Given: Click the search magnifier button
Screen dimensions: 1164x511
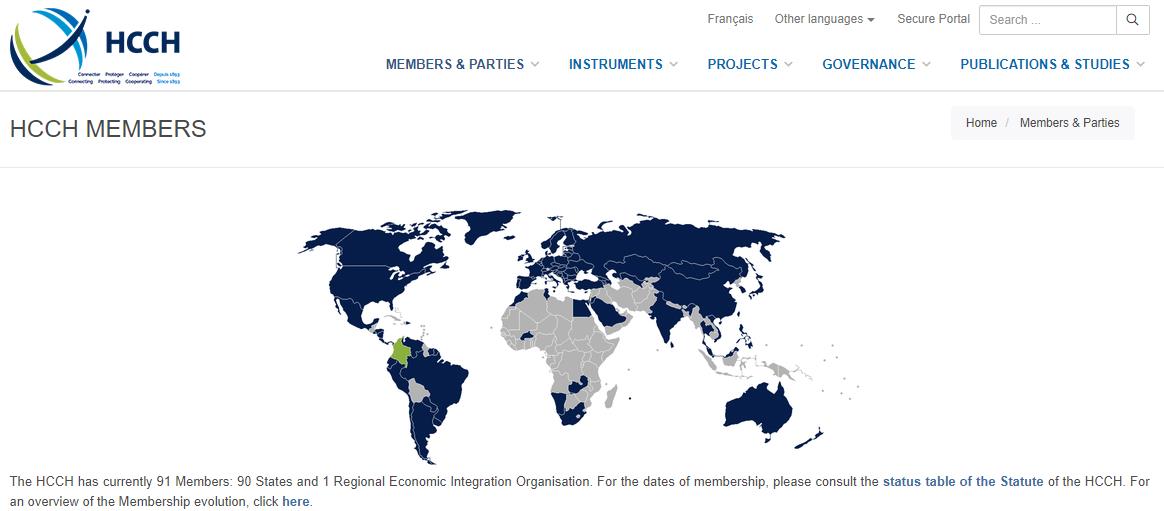Looking at the screenshot, I should pos(1132,20).
